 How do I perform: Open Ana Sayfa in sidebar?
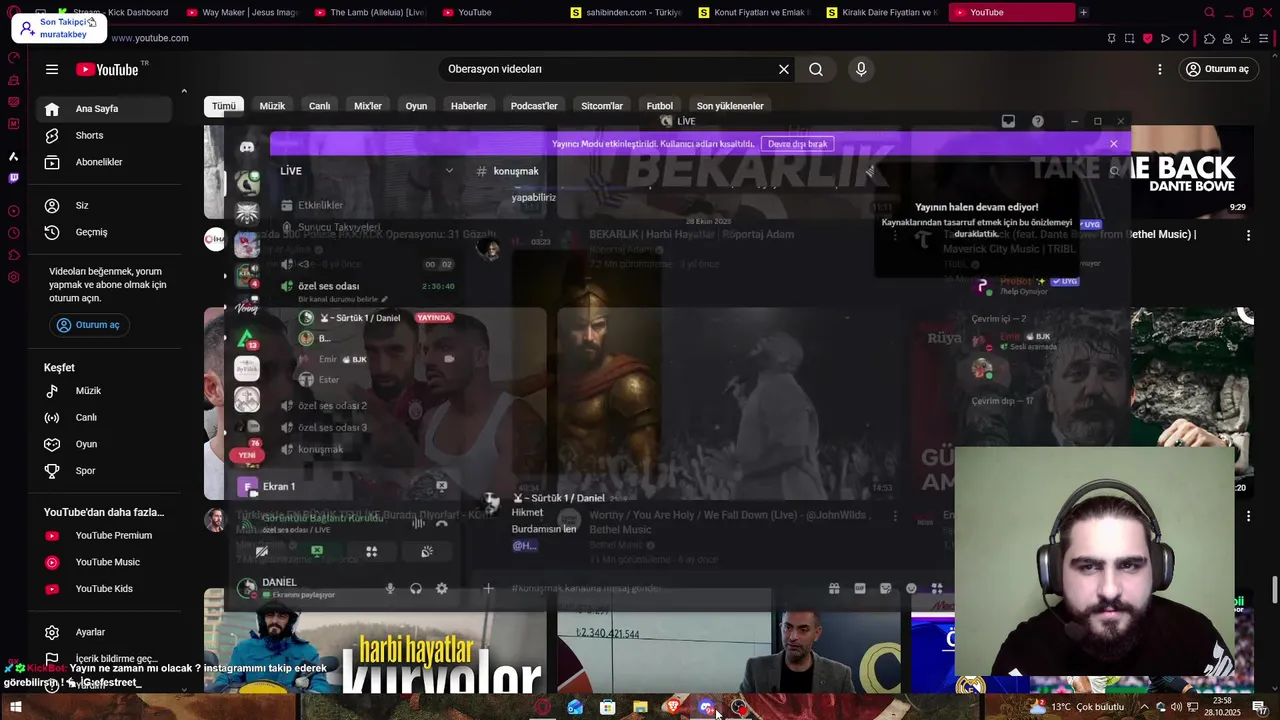click(104, 109)
